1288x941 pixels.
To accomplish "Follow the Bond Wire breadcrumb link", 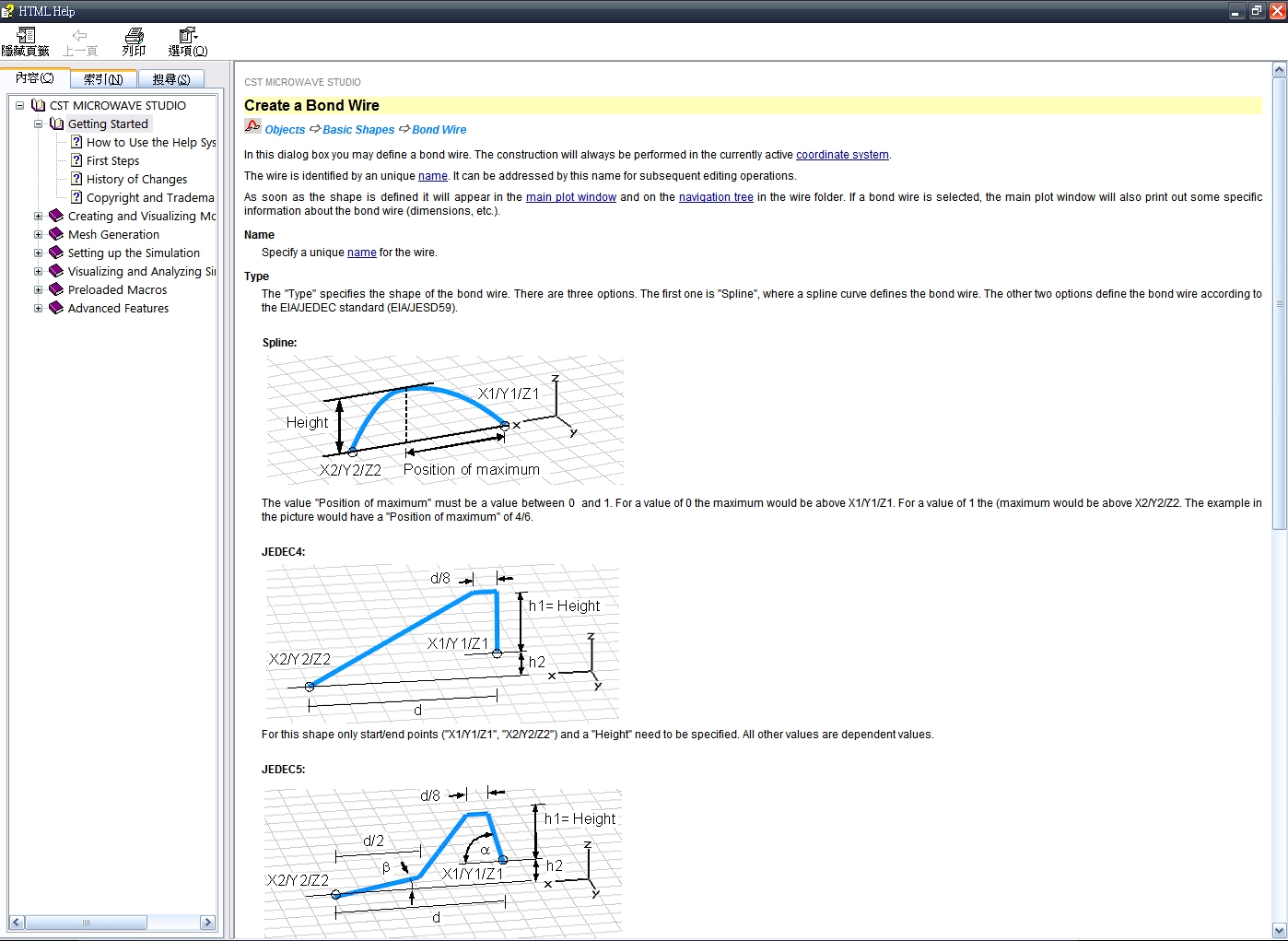I will (439, 130).
